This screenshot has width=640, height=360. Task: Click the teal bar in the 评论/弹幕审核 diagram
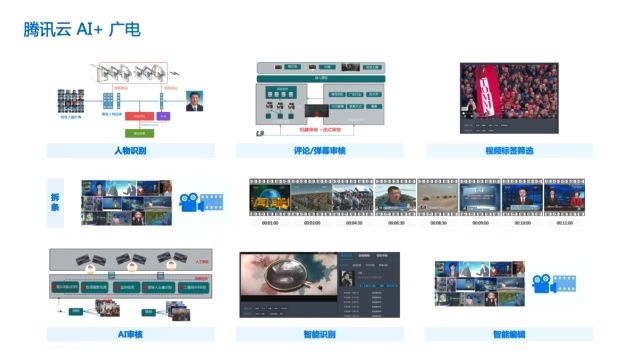[x=320, y=78]
